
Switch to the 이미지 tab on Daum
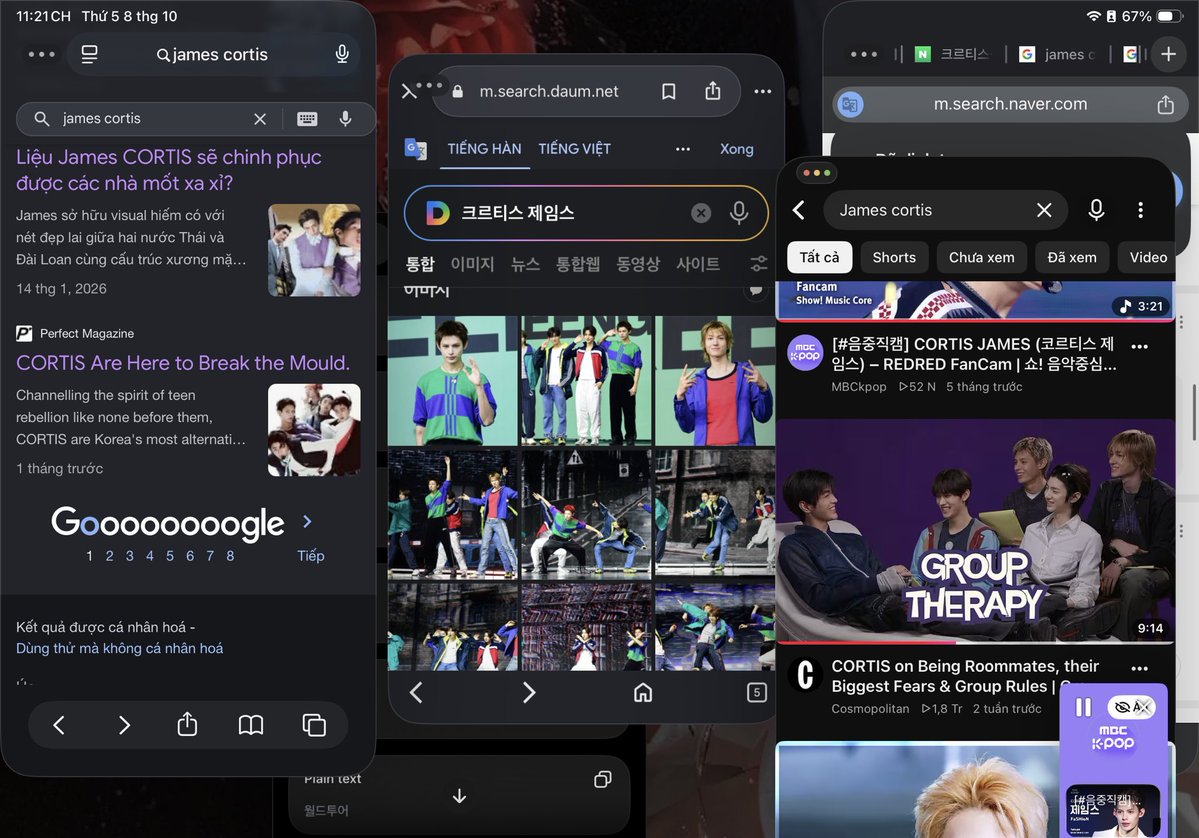click(x=472, y=264)
